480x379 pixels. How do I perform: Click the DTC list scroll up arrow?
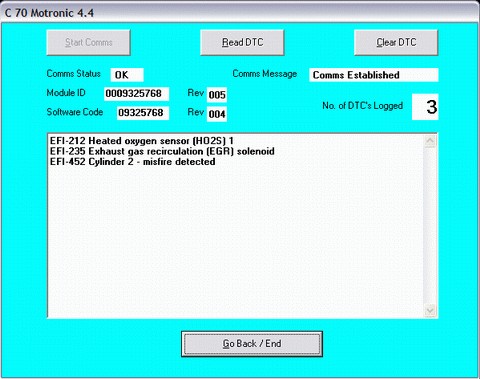430,141
